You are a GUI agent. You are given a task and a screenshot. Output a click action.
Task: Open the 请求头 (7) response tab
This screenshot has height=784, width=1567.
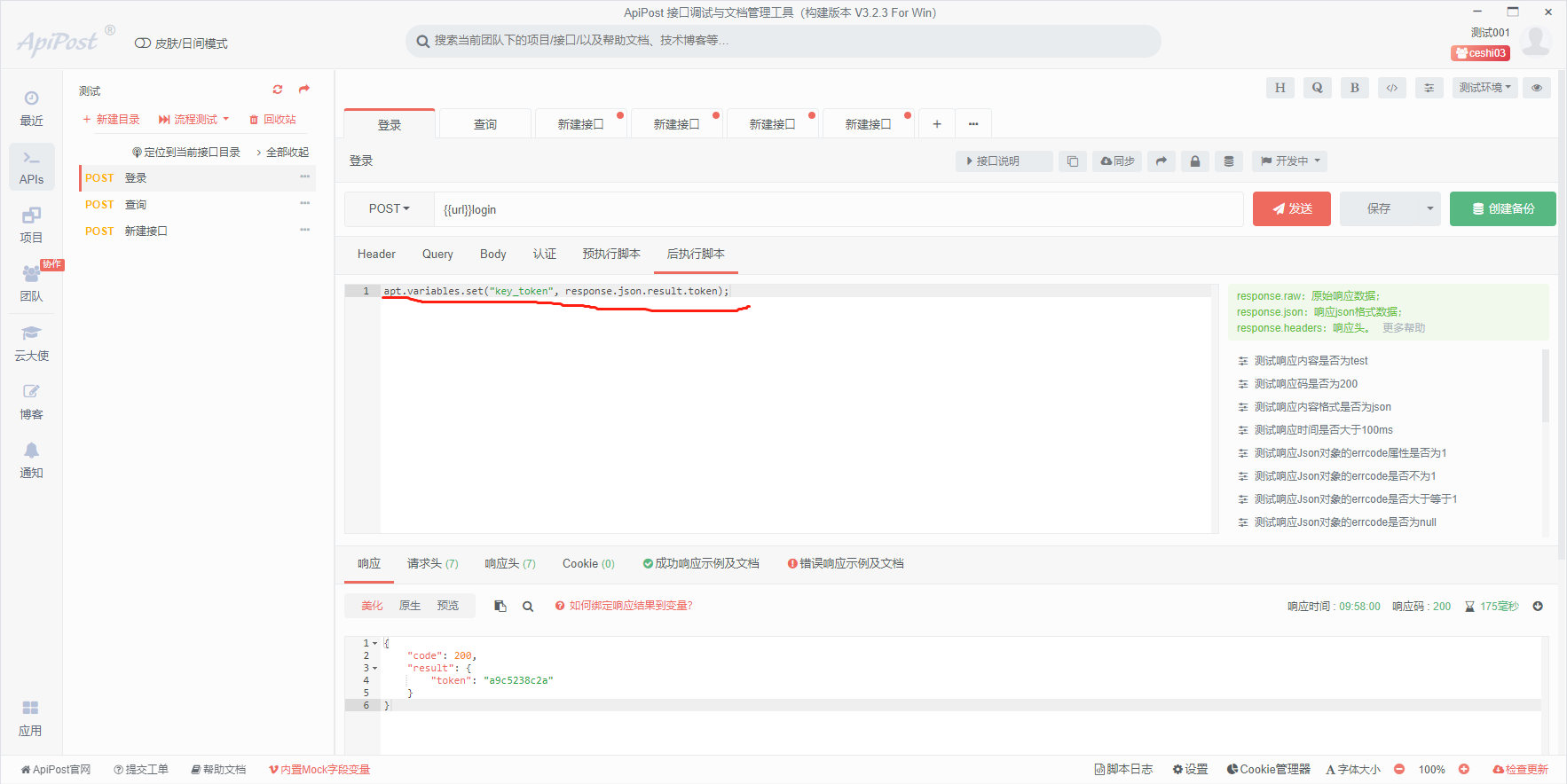433,564
